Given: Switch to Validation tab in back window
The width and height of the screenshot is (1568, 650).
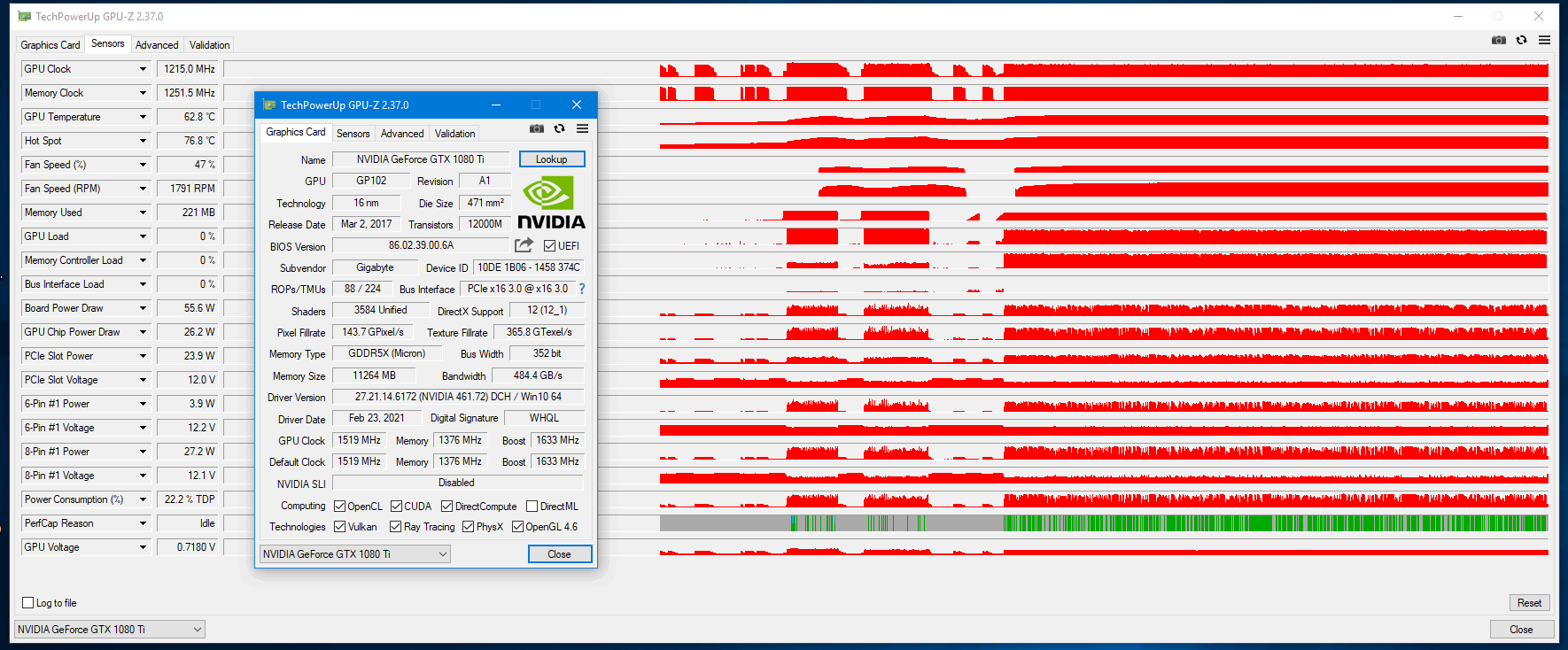Looking at the screenshot, I should pyautogui.click(x=210, y=45).
